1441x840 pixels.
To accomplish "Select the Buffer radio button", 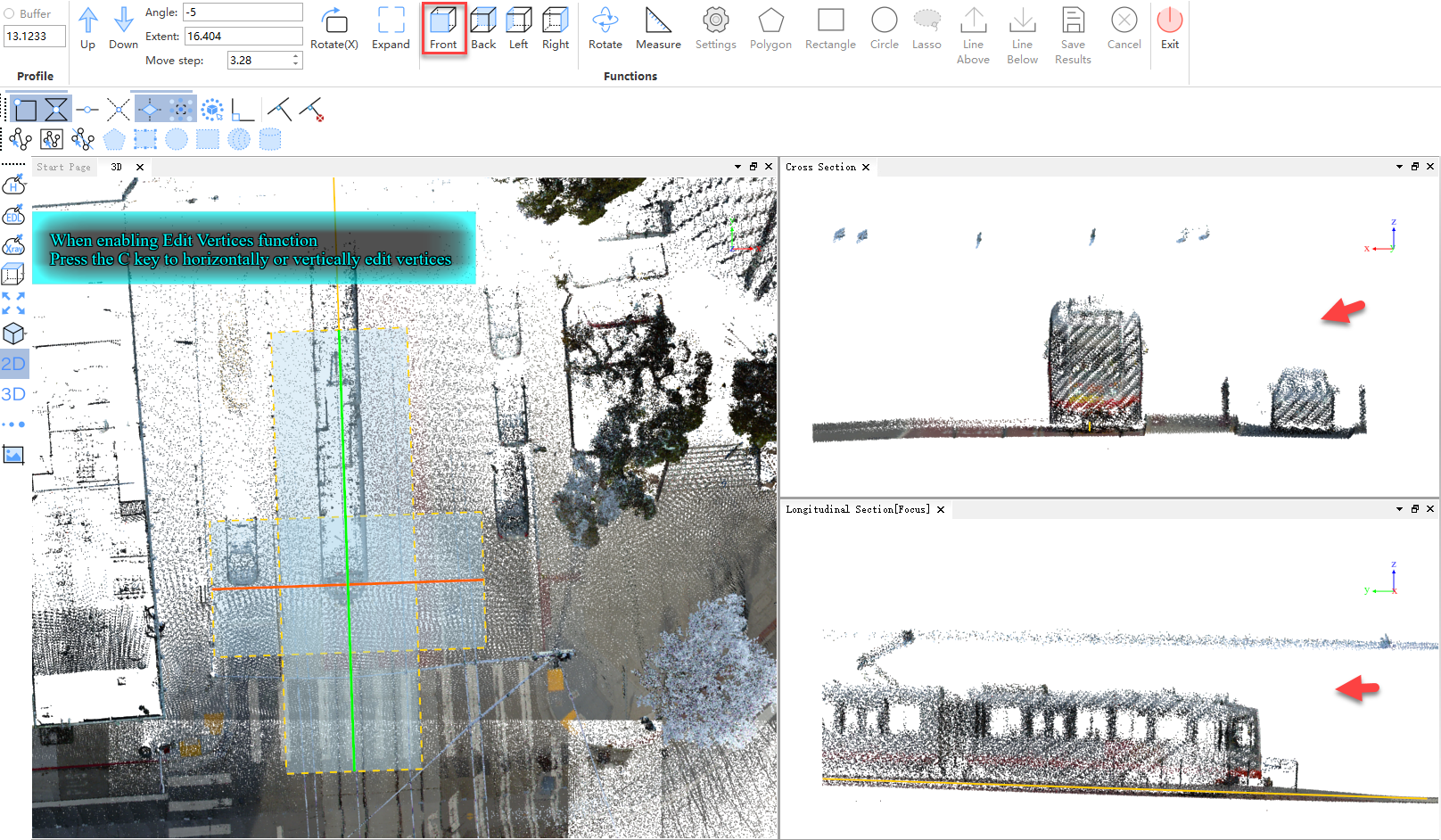I will pyautogui.click(x=10, y=13).
